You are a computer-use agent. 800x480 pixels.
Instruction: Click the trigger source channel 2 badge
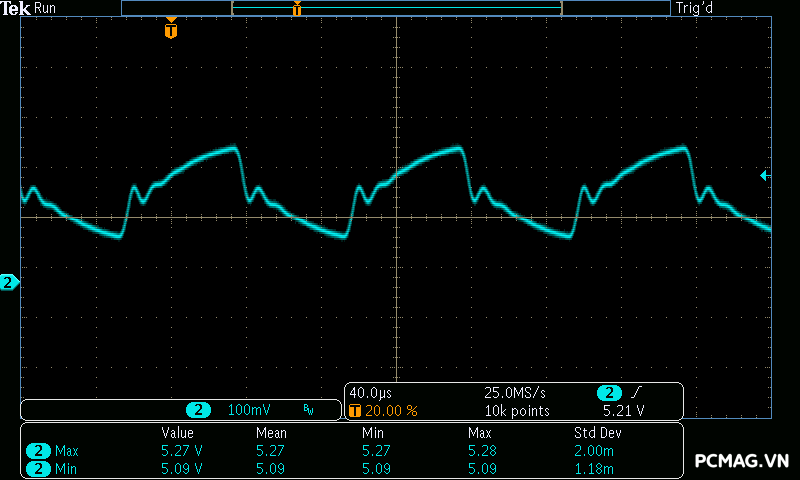[x=609, y=393]
